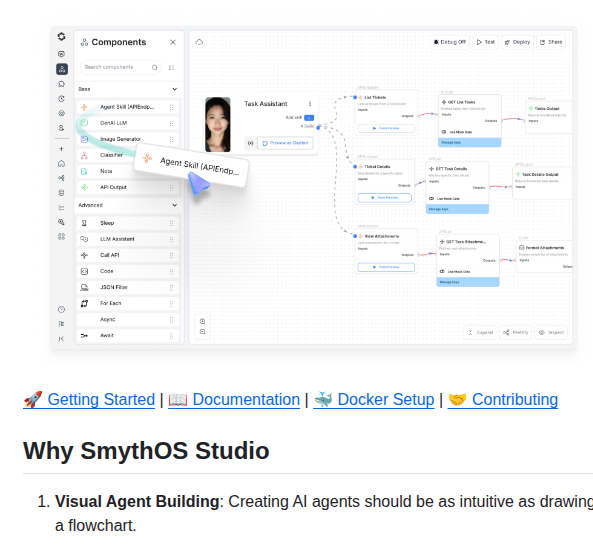Click the Test button

(x=486, y=42)
